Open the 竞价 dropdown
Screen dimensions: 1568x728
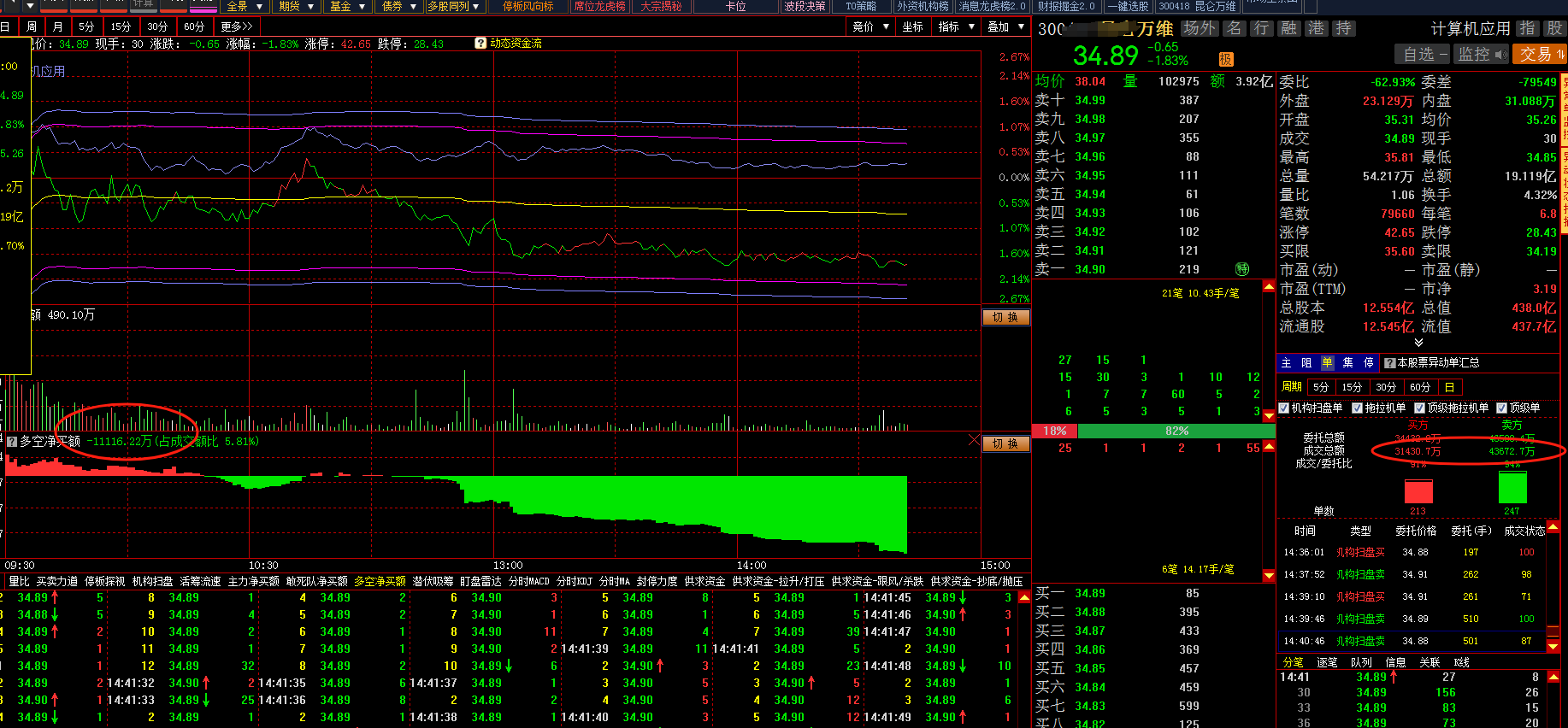pyautogui.click(x=869, y=26)
